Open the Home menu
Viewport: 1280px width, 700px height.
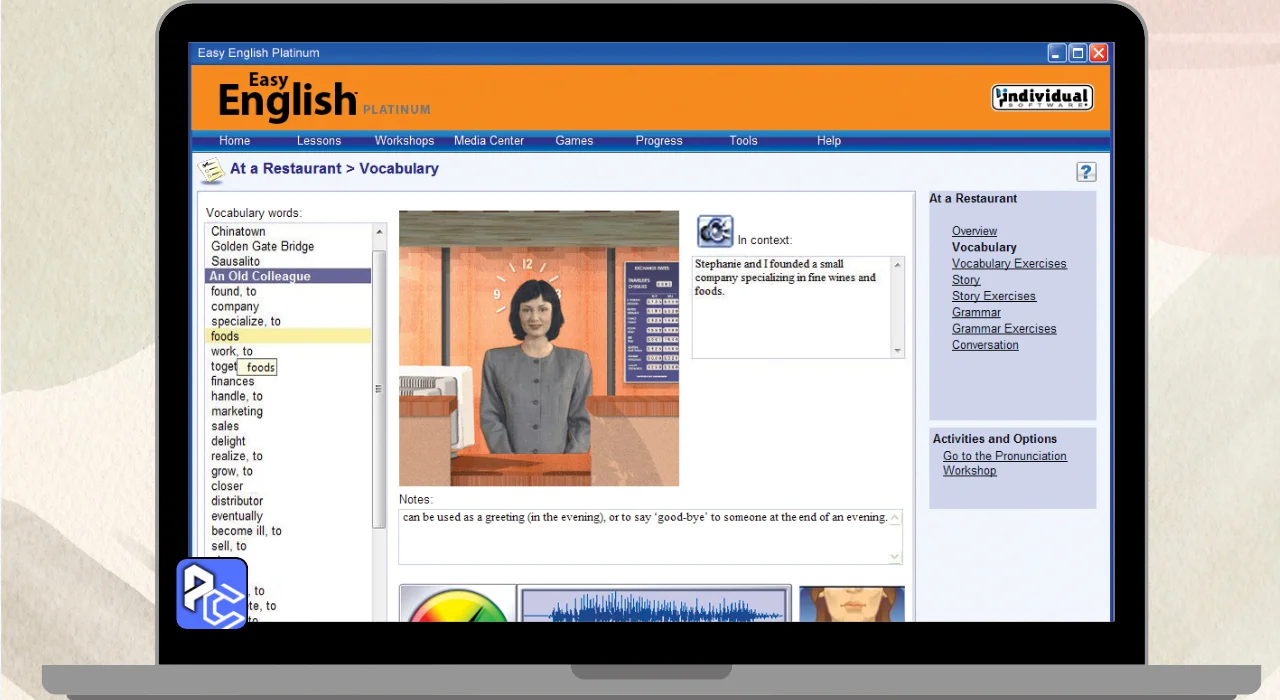tap(235, 141)
